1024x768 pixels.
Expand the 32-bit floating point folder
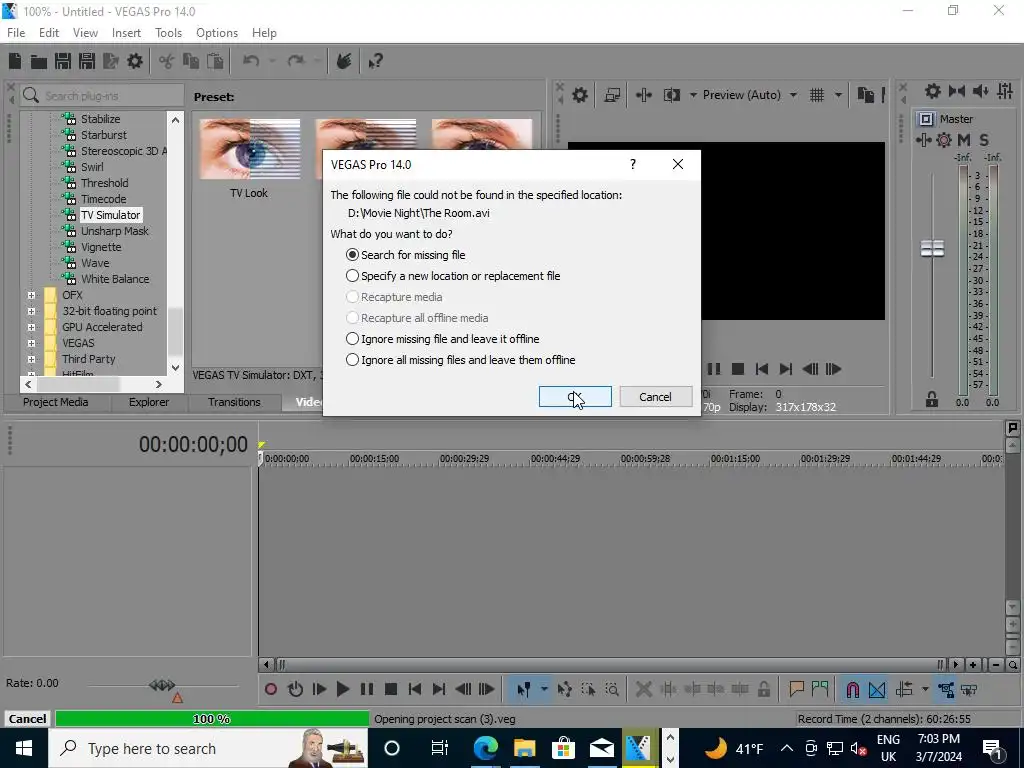pos(31,311)
